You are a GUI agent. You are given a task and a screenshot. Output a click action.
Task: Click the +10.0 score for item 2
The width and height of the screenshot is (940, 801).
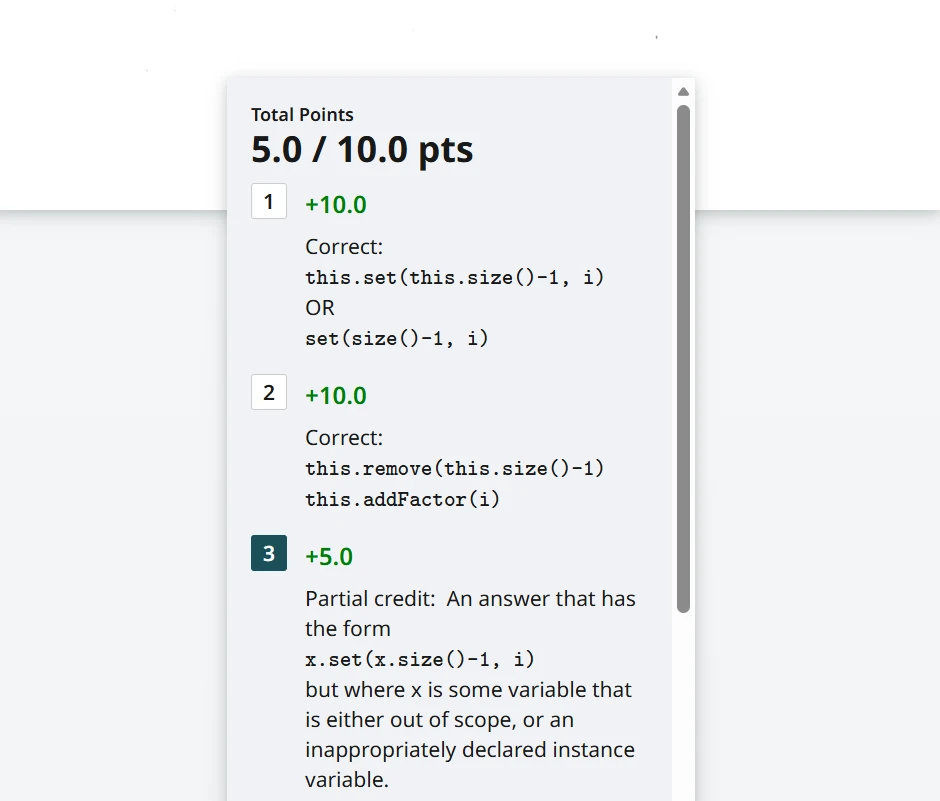coord(336,396)
